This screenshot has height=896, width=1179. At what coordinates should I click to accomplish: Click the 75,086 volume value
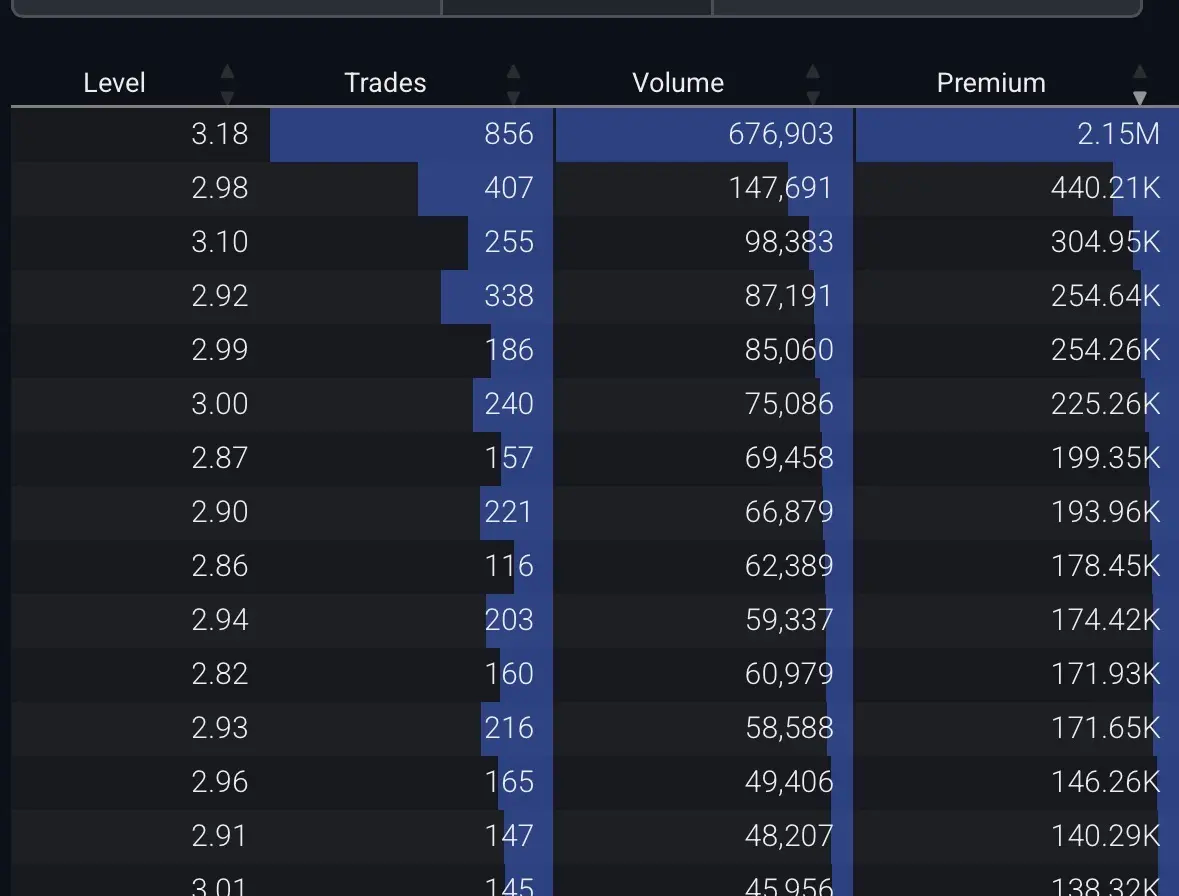coord(789,404)
